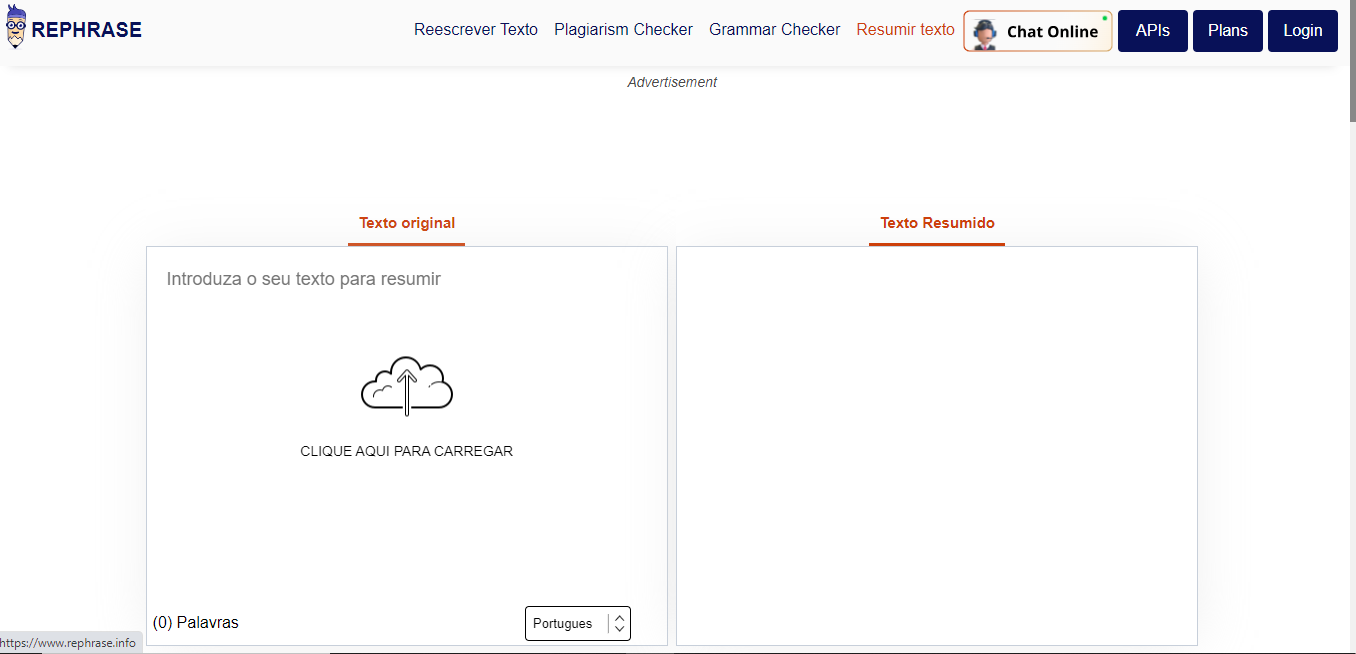Click the page's vertical scrollbar
1356x654 pixels.
tap(1351, 60)
